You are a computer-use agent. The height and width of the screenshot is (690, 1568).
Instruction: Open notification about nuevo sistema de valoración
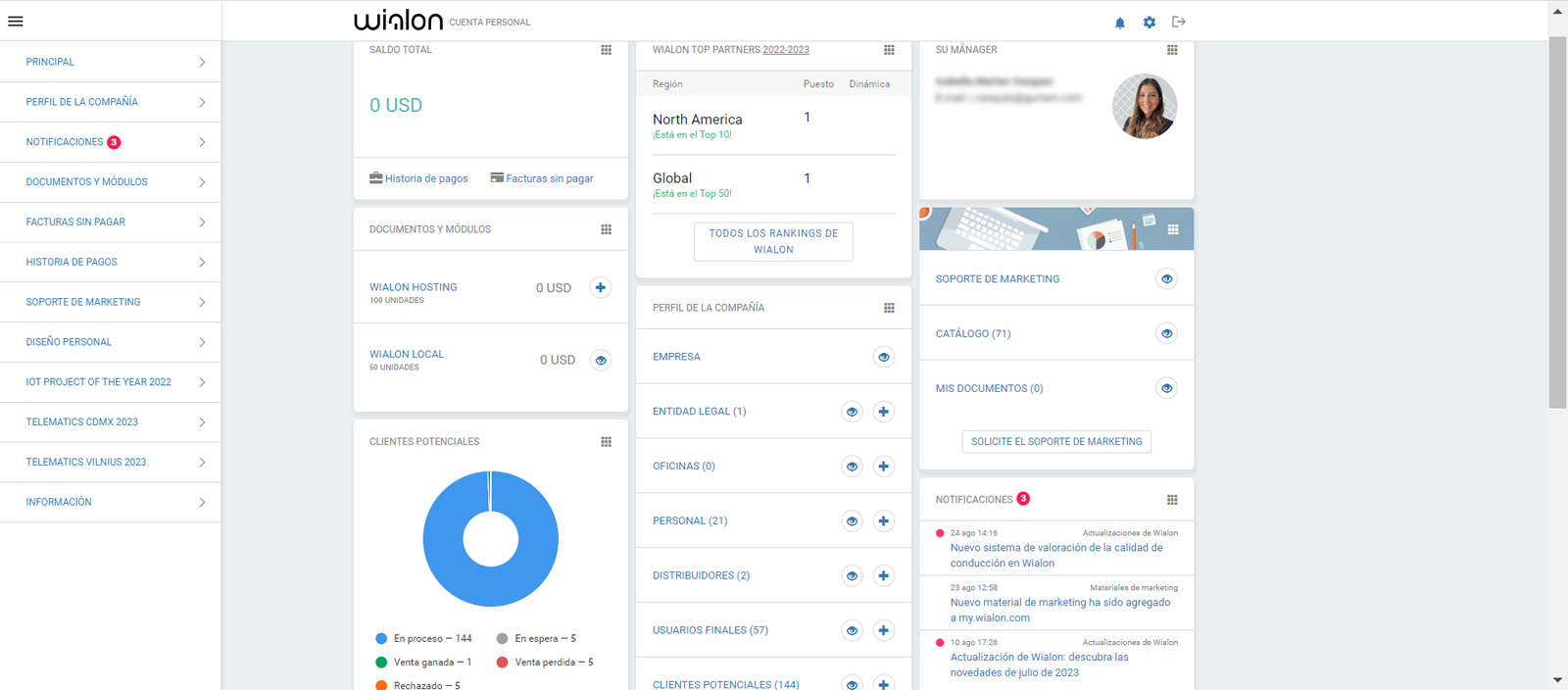point(1056,556)
